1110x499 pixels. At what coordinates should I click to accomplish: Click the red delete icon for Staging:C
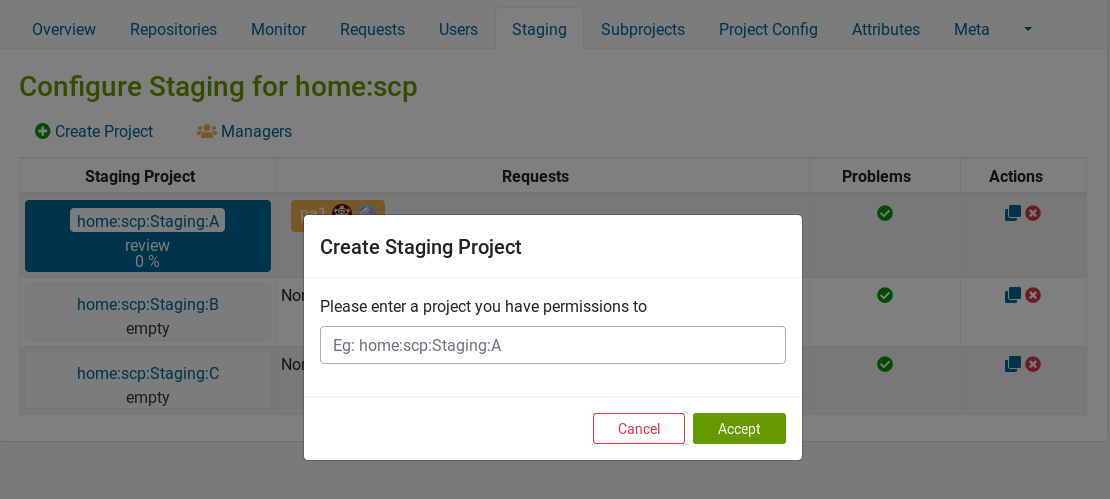point(1033,364)
